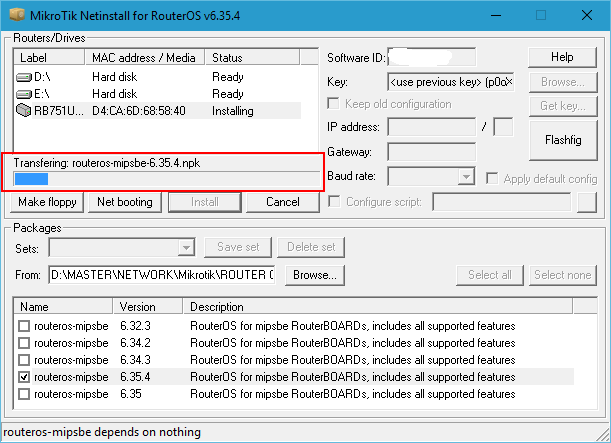611x443 pixels.
Task: Click the Netinstall box icon in title bar
Action: pos(17,15)
